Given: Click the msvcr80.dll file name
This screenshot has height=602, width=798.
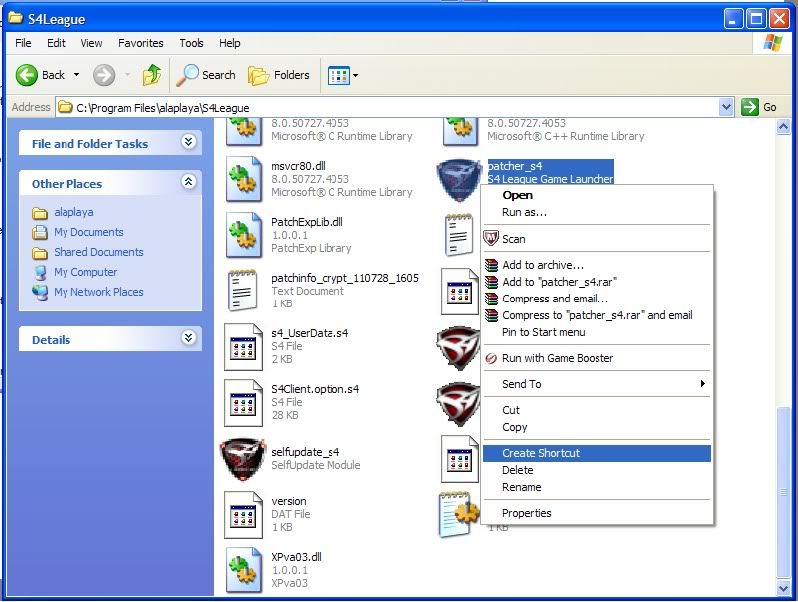Looking at the screenshot, I should coord(298,166).
